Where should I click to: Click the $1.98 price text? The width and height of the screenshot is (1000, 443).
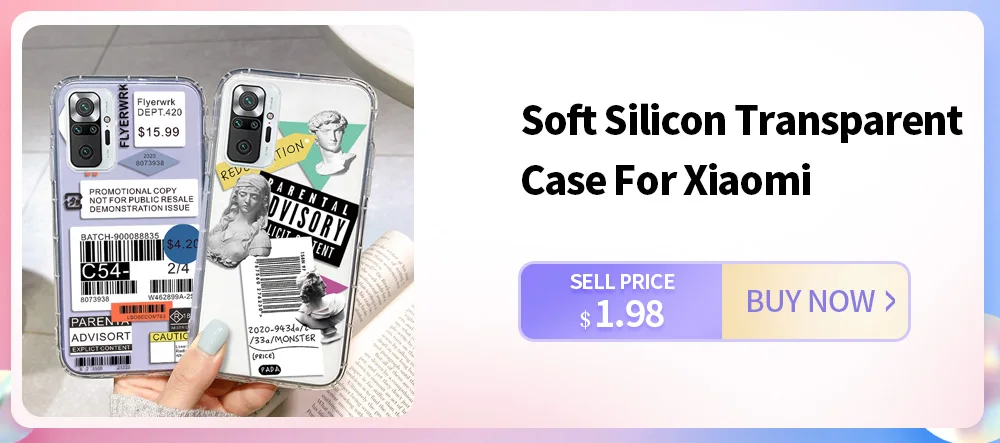tap(622, 314)
